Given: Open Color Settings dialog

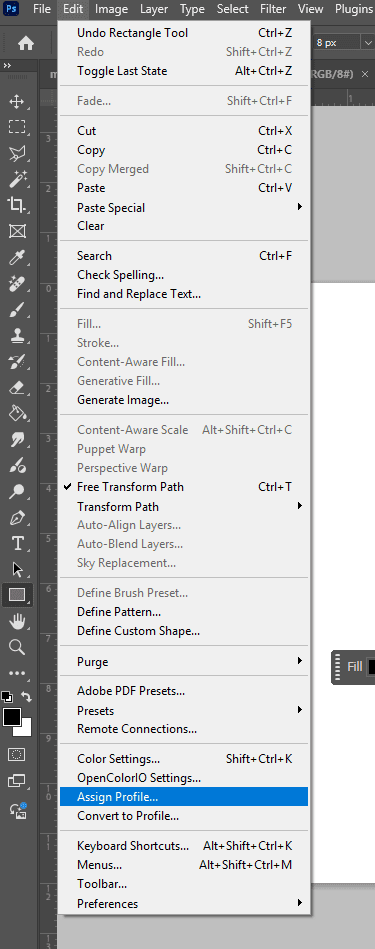Looking at the screenshot, I should [x=184, y=758].
